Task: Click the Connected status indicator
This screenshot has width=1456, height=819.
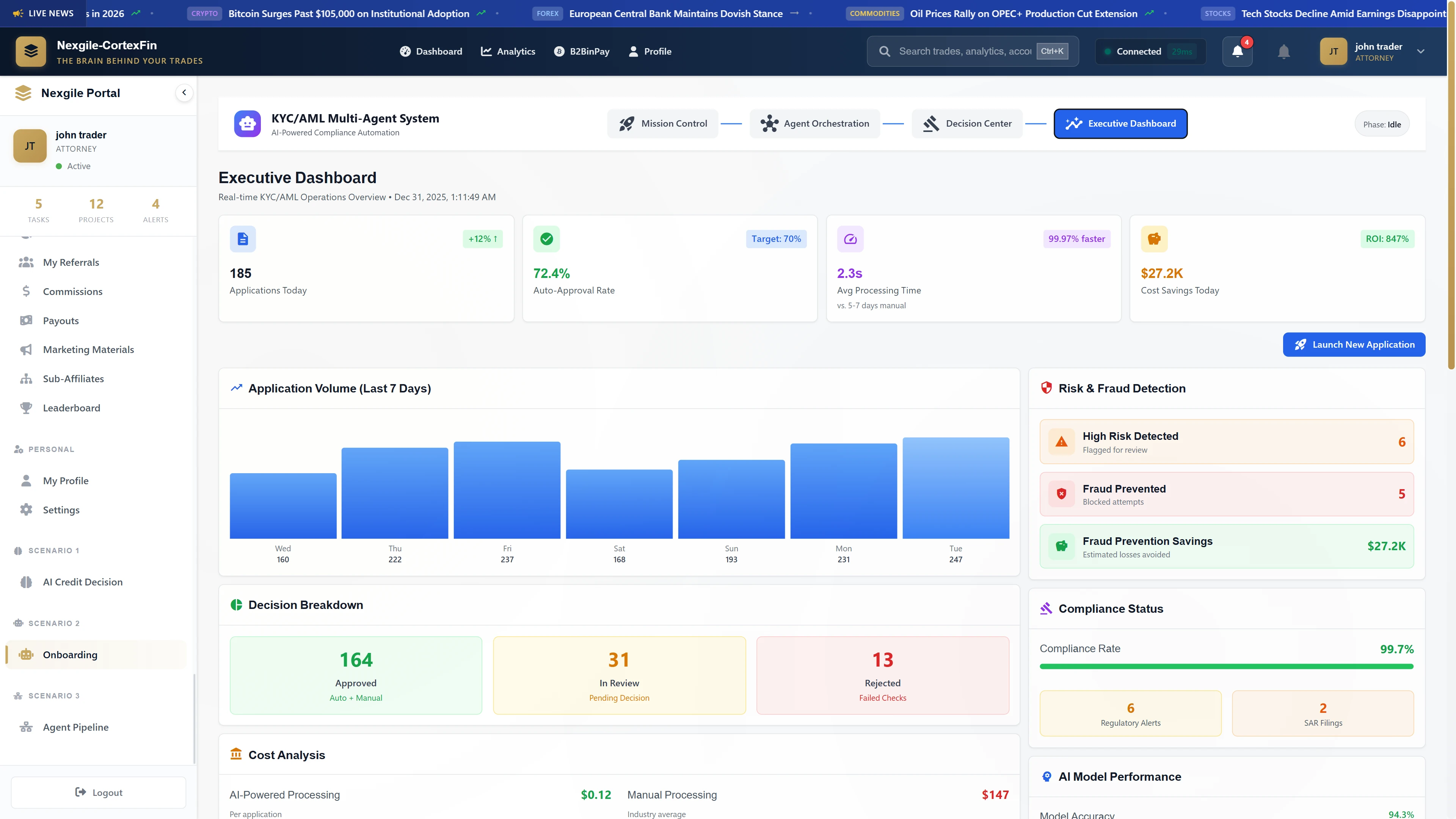Action: click(1150, 51)
